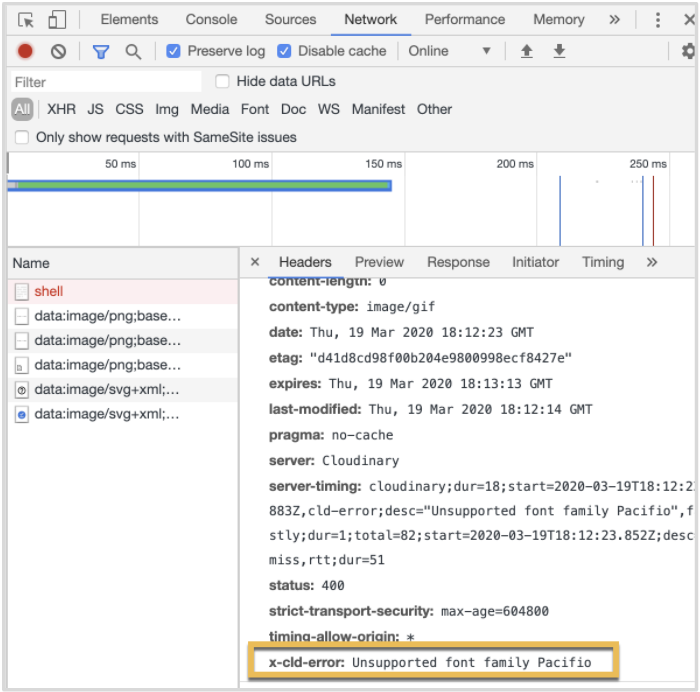The height and width of the screenshot is (692, 700).
Task: Select the All filter type
Action: tap(22, 109)
